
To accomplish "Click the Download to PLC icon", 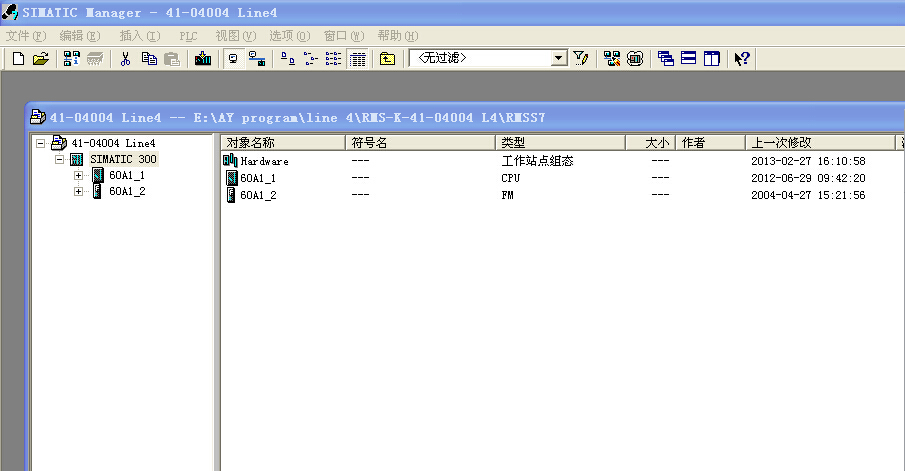I will pos(203,58).
